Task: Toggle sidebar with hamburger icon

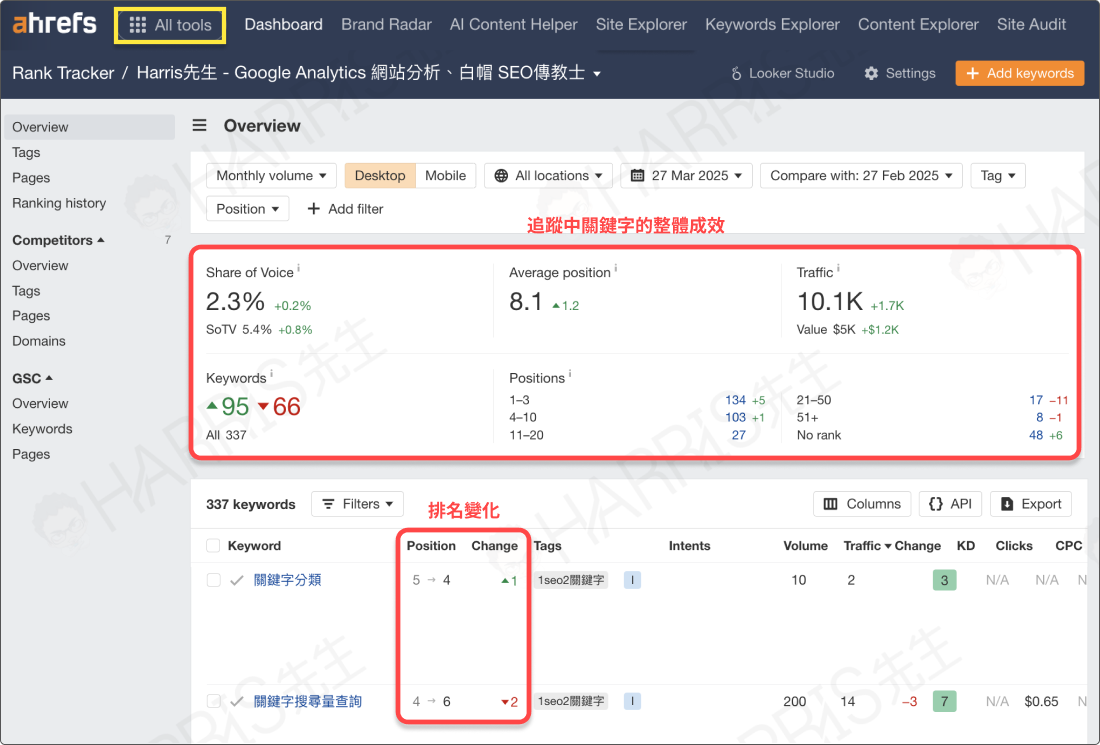Action: point(200,126)
